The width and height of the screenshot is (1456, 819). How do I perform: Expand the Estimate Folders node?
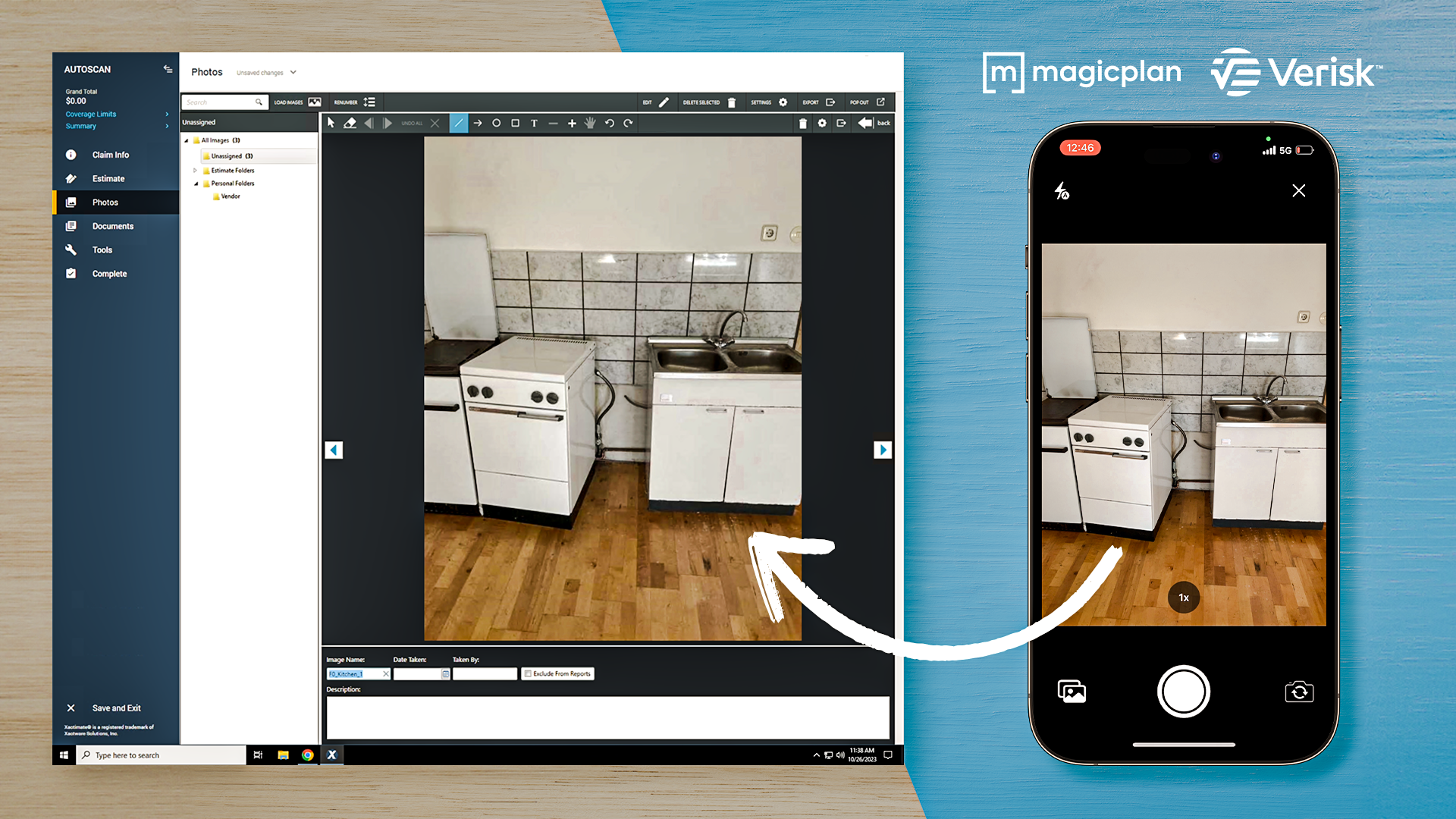(x=196, y=171)
